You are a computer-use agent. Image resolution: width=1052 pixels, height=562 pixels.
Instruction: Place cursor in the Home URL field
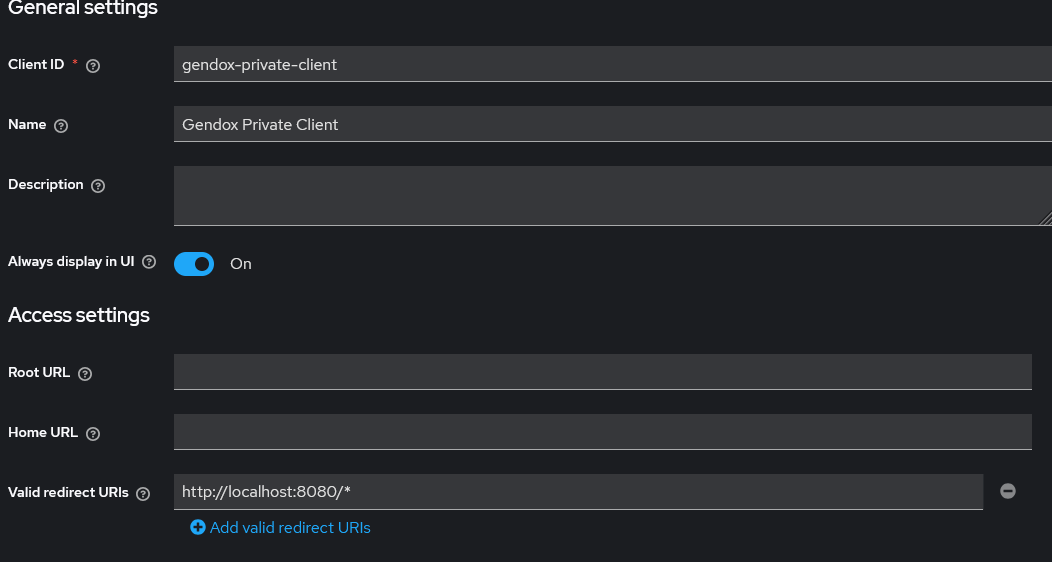602,432
